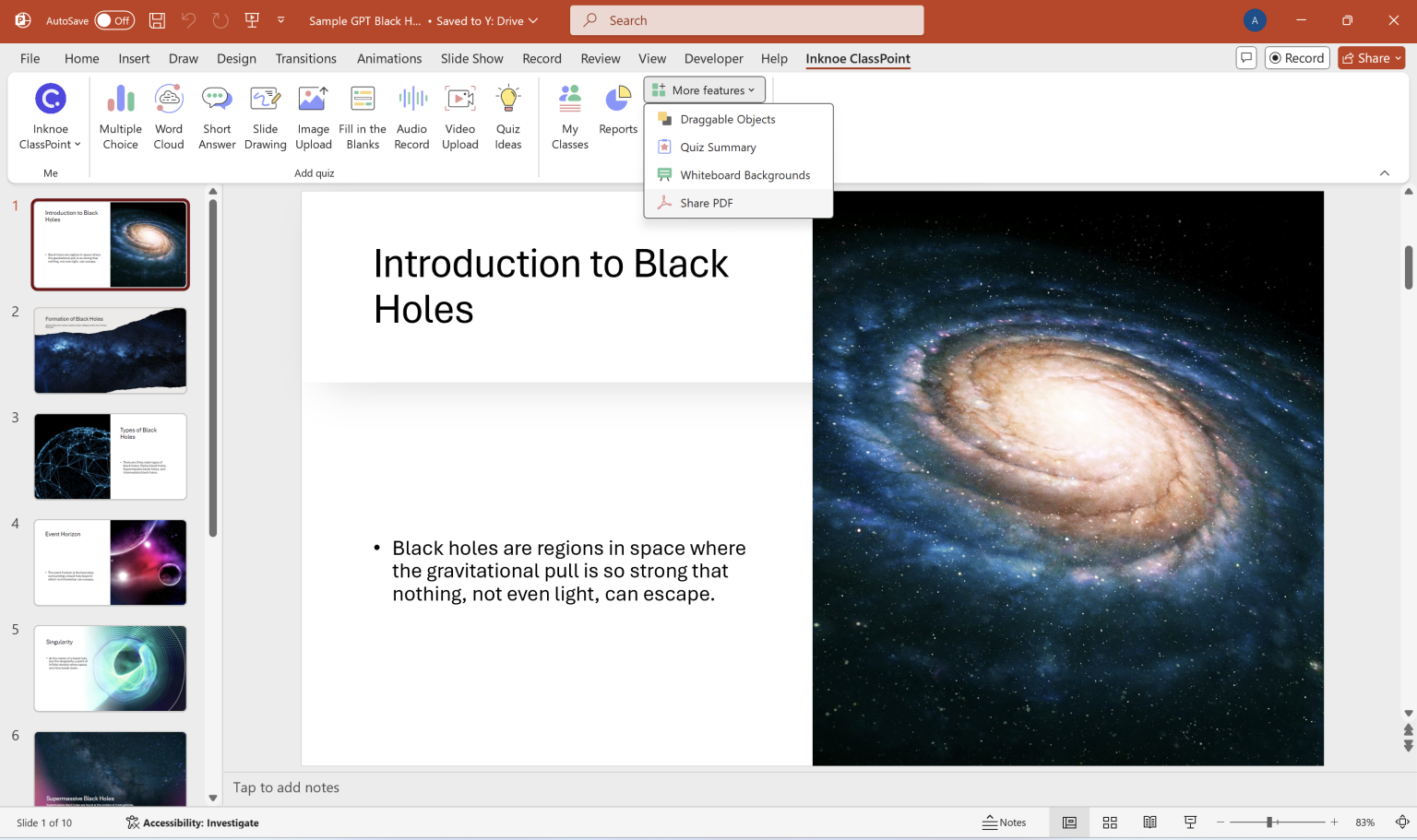Open the Inknoe ClassPoint account dropdown
Viewport: 1417px width, 840px height.
(x=50, y=115)
